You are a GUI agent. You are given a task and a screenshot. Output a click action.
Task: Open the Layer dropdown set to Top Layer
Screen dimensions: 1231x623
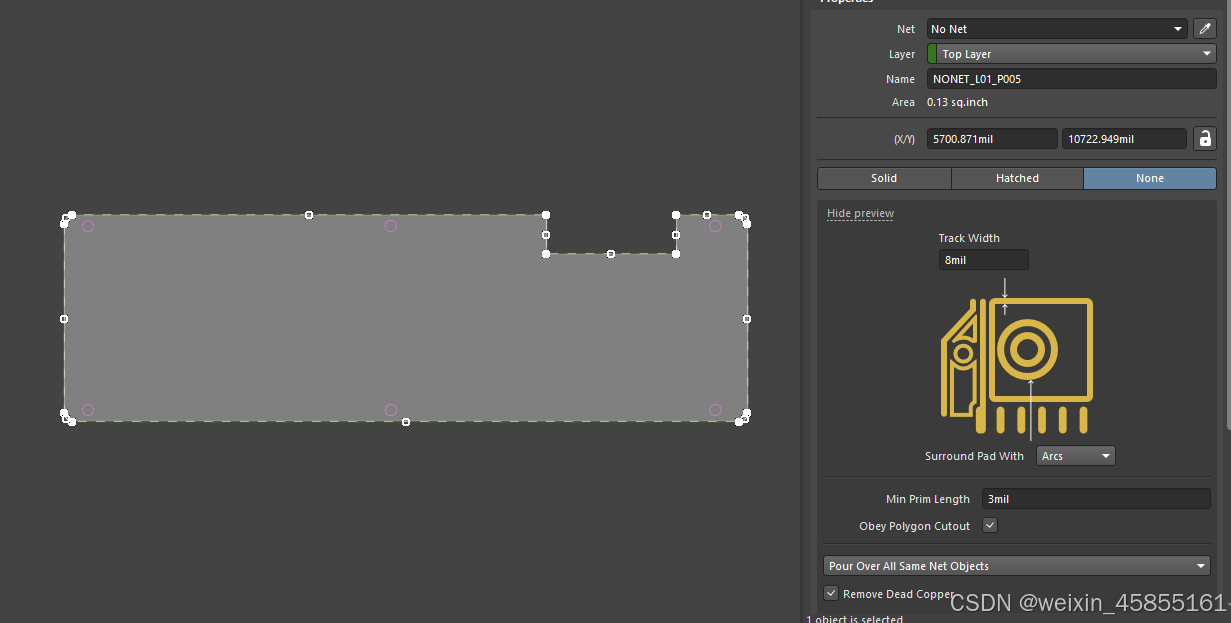[x=1072, y=54]
